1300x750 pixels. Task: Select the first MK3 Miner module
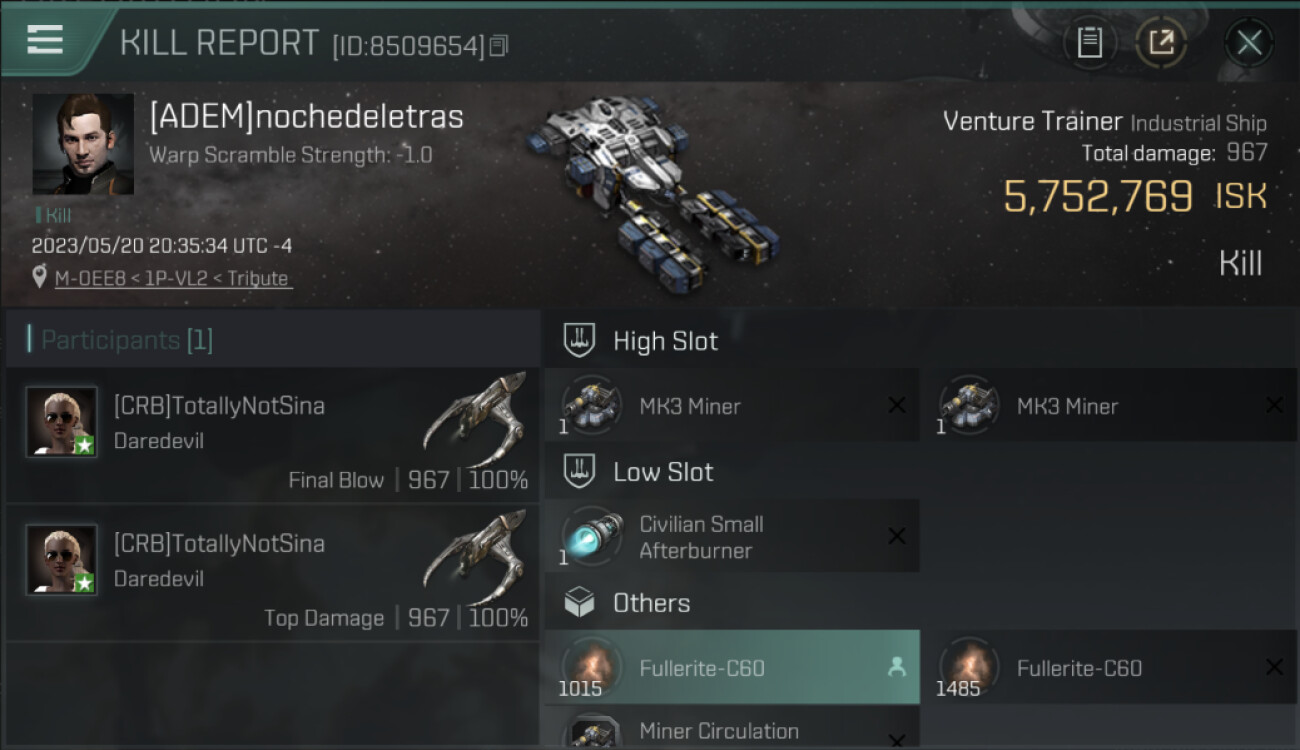(x=732, y=405)
